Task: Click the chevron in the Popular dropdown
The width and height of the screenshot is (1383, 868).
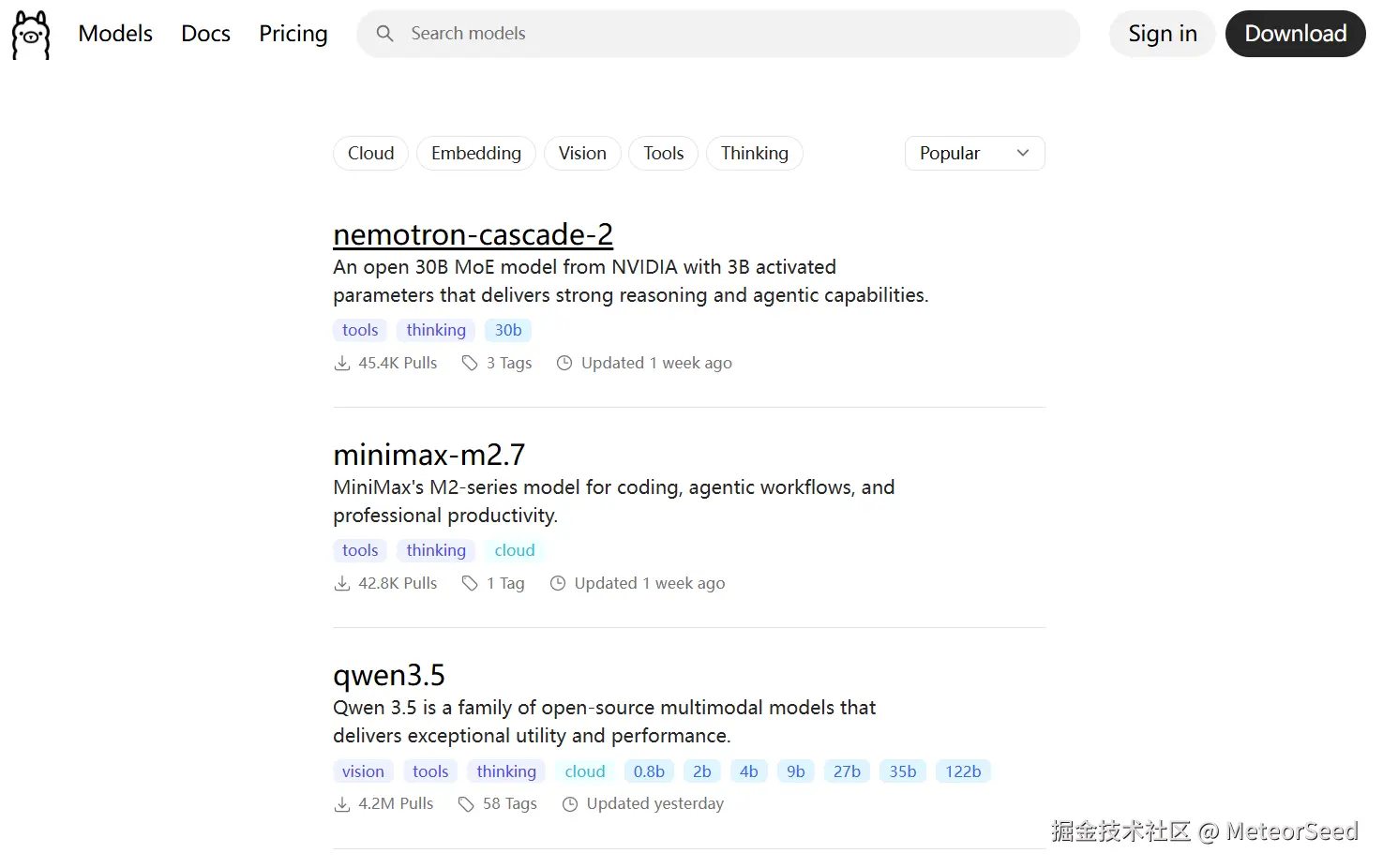Action: pyautogui.click(x=1023, y=154)
